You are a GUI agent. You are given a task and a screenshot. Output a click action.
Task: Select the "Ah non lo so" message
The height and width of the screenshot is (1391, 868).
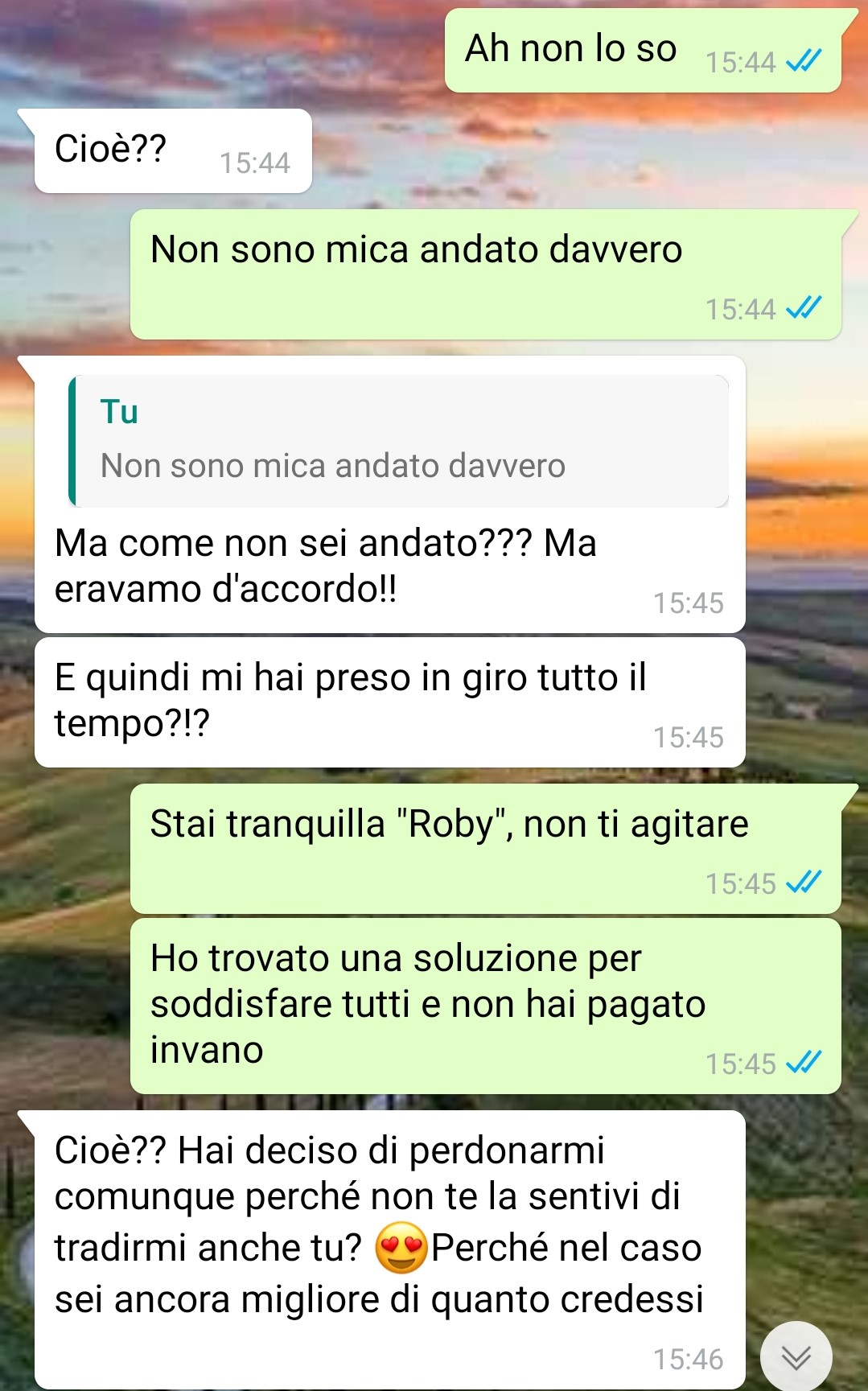pyautogui.click(x=643, y=50)
